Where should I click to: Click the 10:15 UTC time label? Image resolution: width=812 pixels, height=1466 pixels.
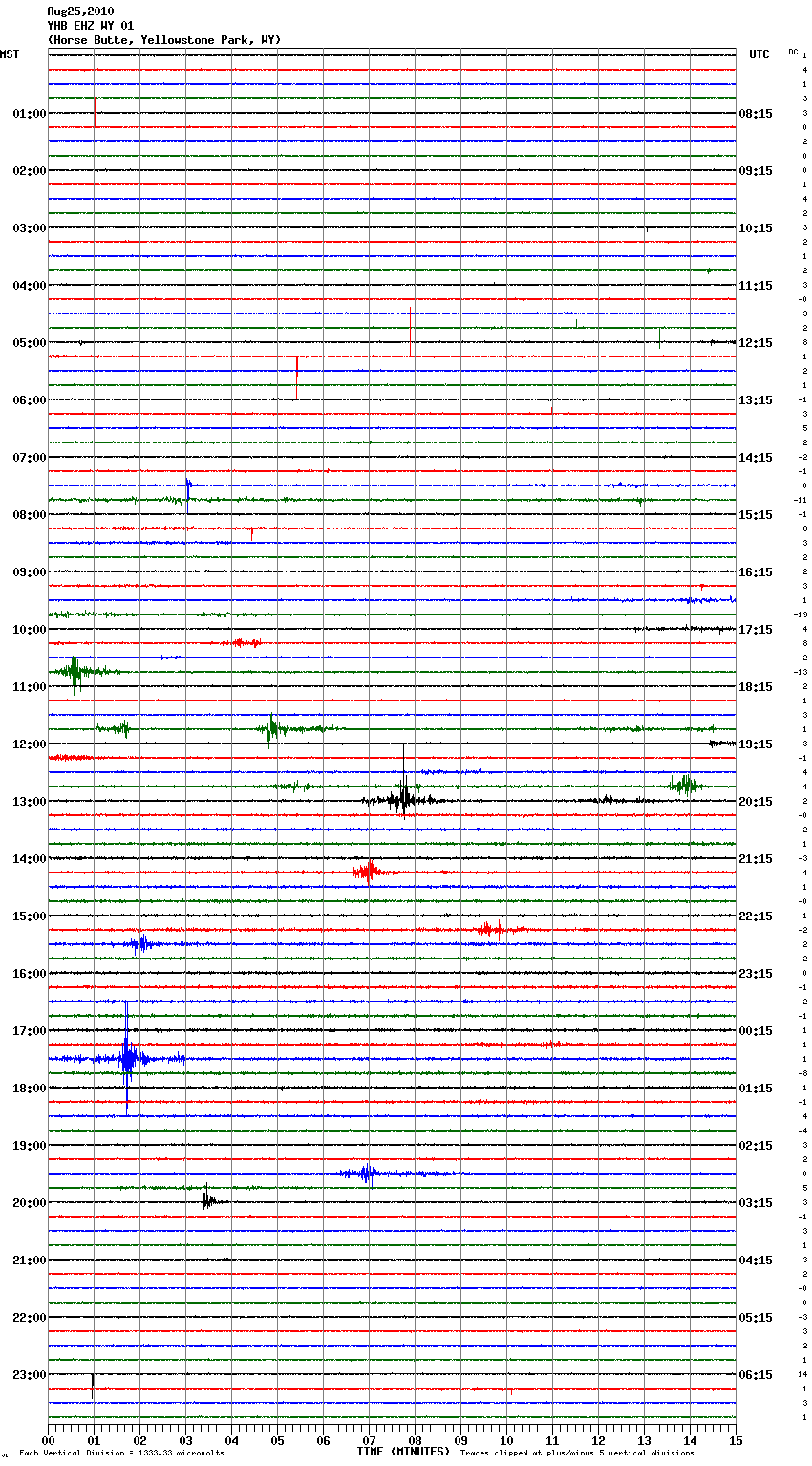(756, 228)
